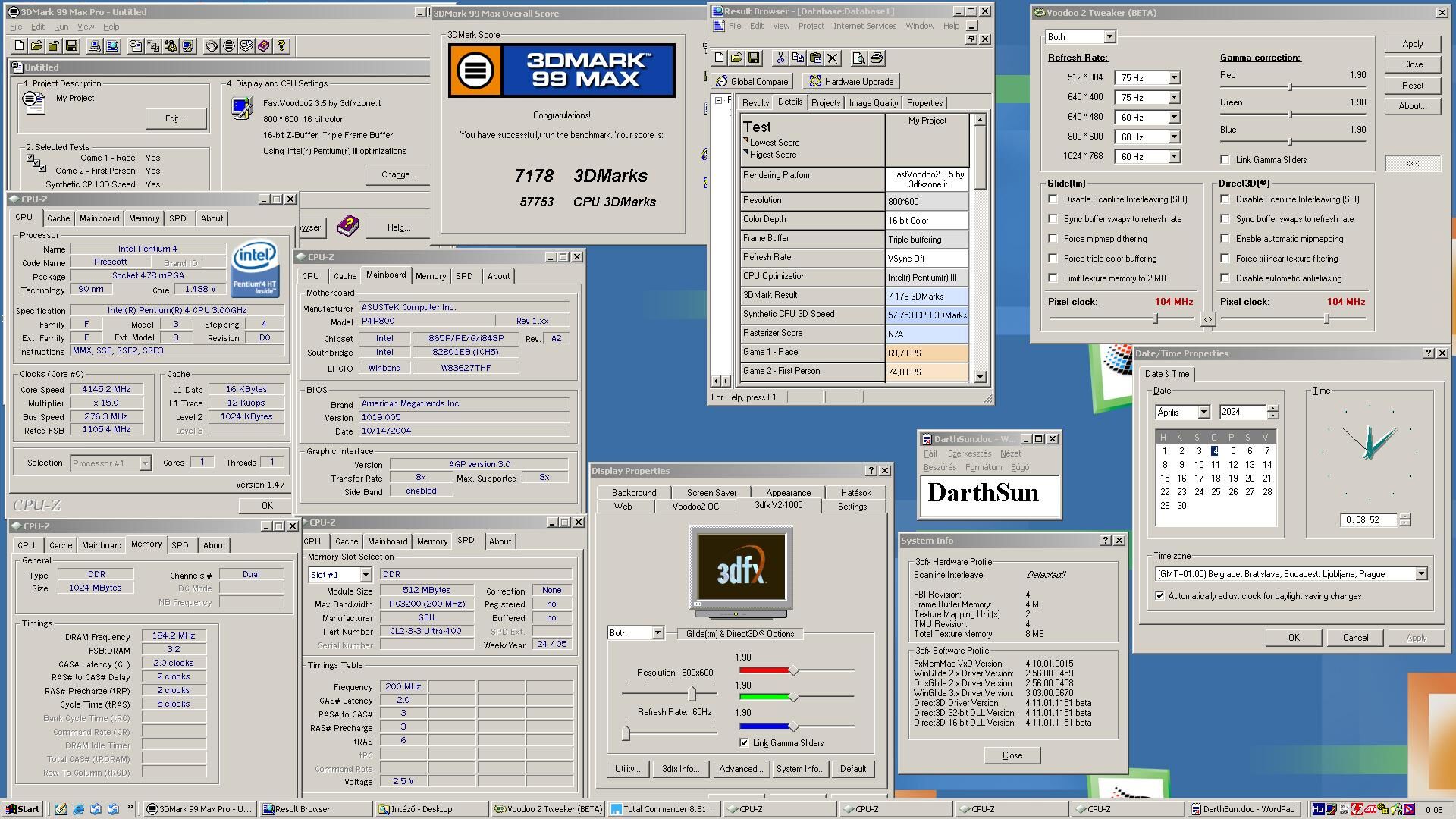The image size is (1456, 819).
Task: Select day 17 in the calendar
Action: [x=1199, y=479]
